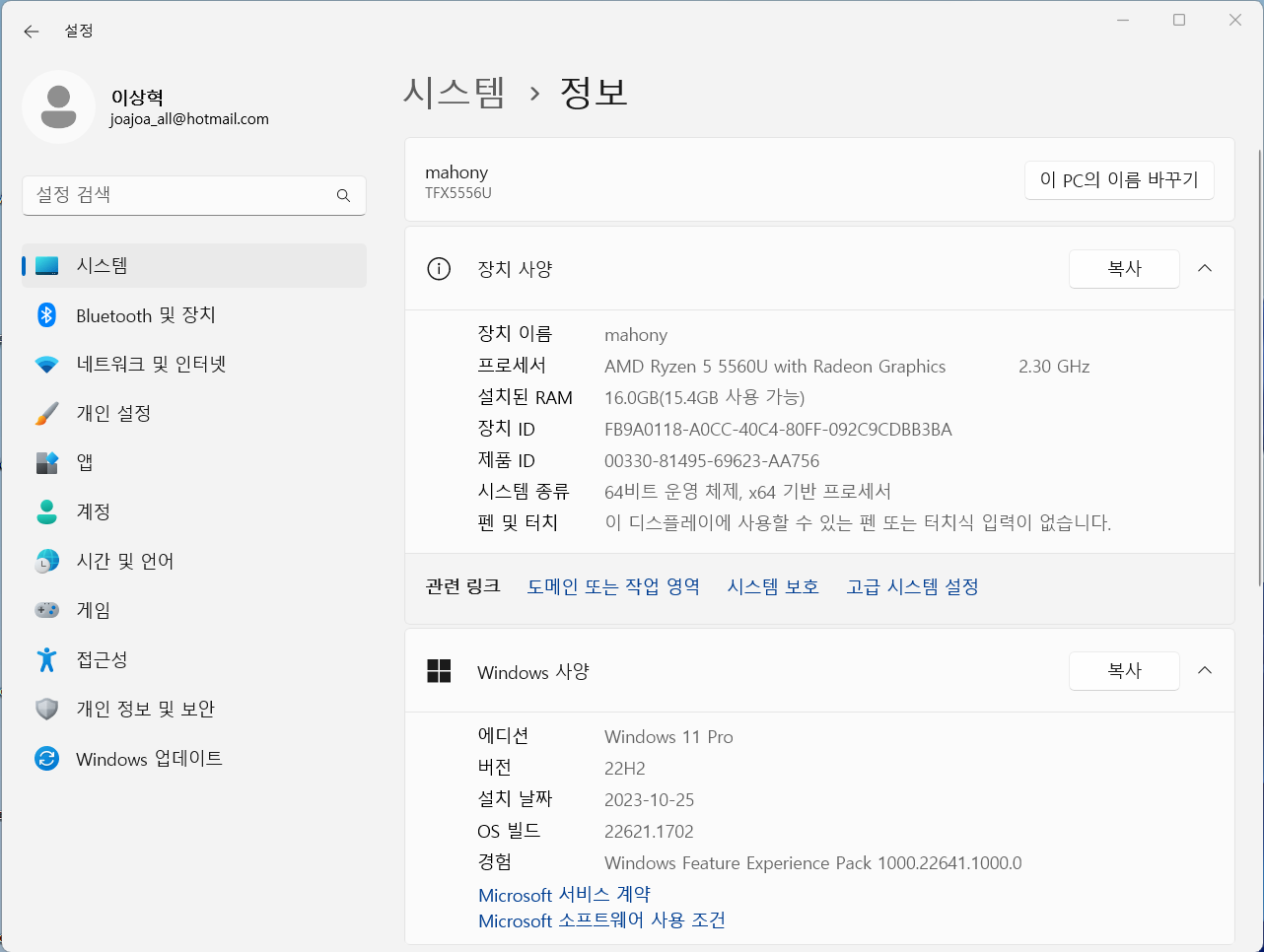Collapse the Windows 사양 section chevron

1205,671
